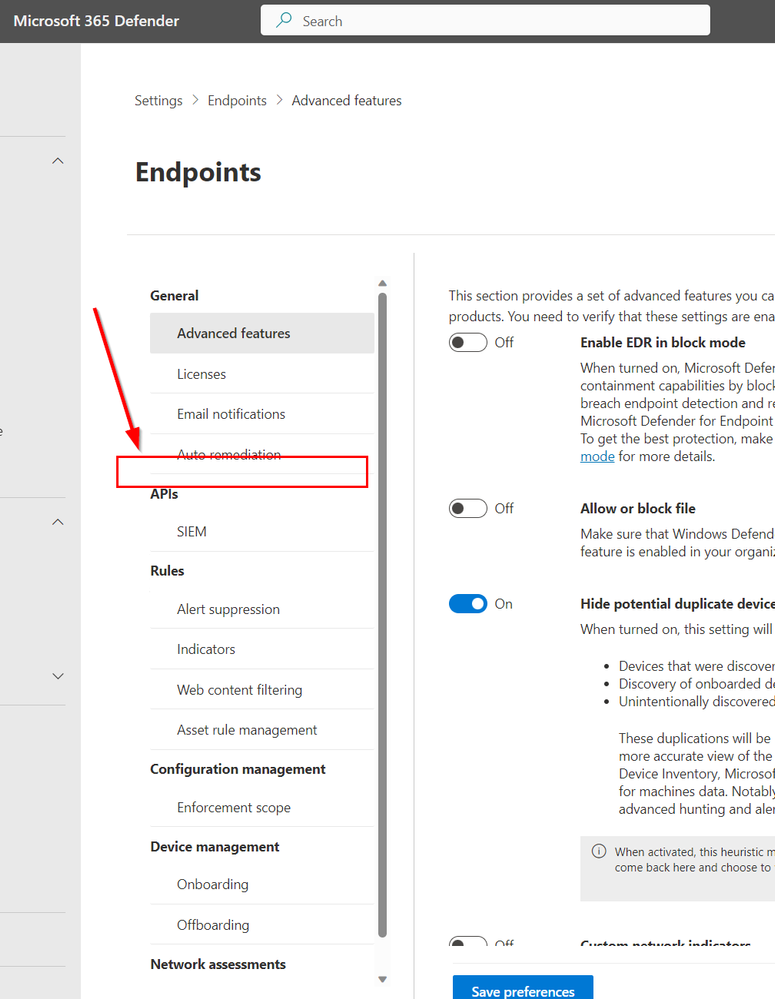The width and height of the screenshot is (775, 999).
Task: Open the SIEM settings page
Action: click(262, 531)
